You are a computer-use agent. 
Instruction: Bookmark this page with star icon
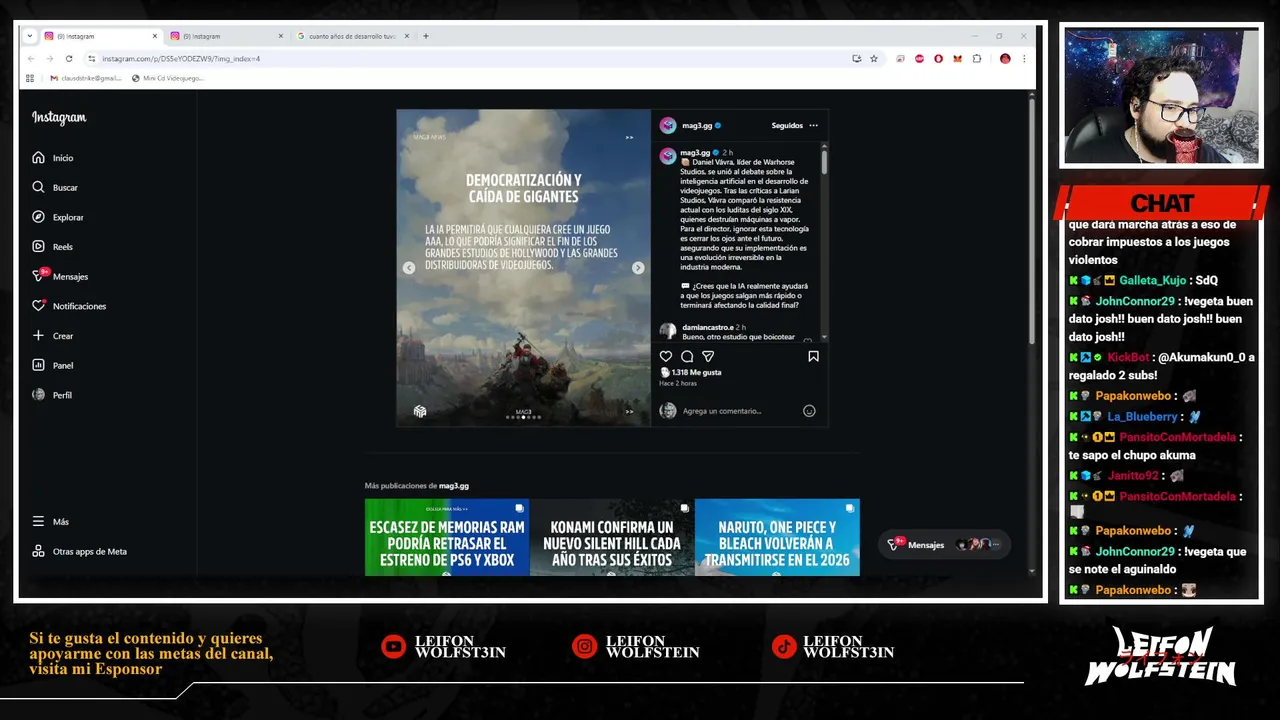pos(874,59)
